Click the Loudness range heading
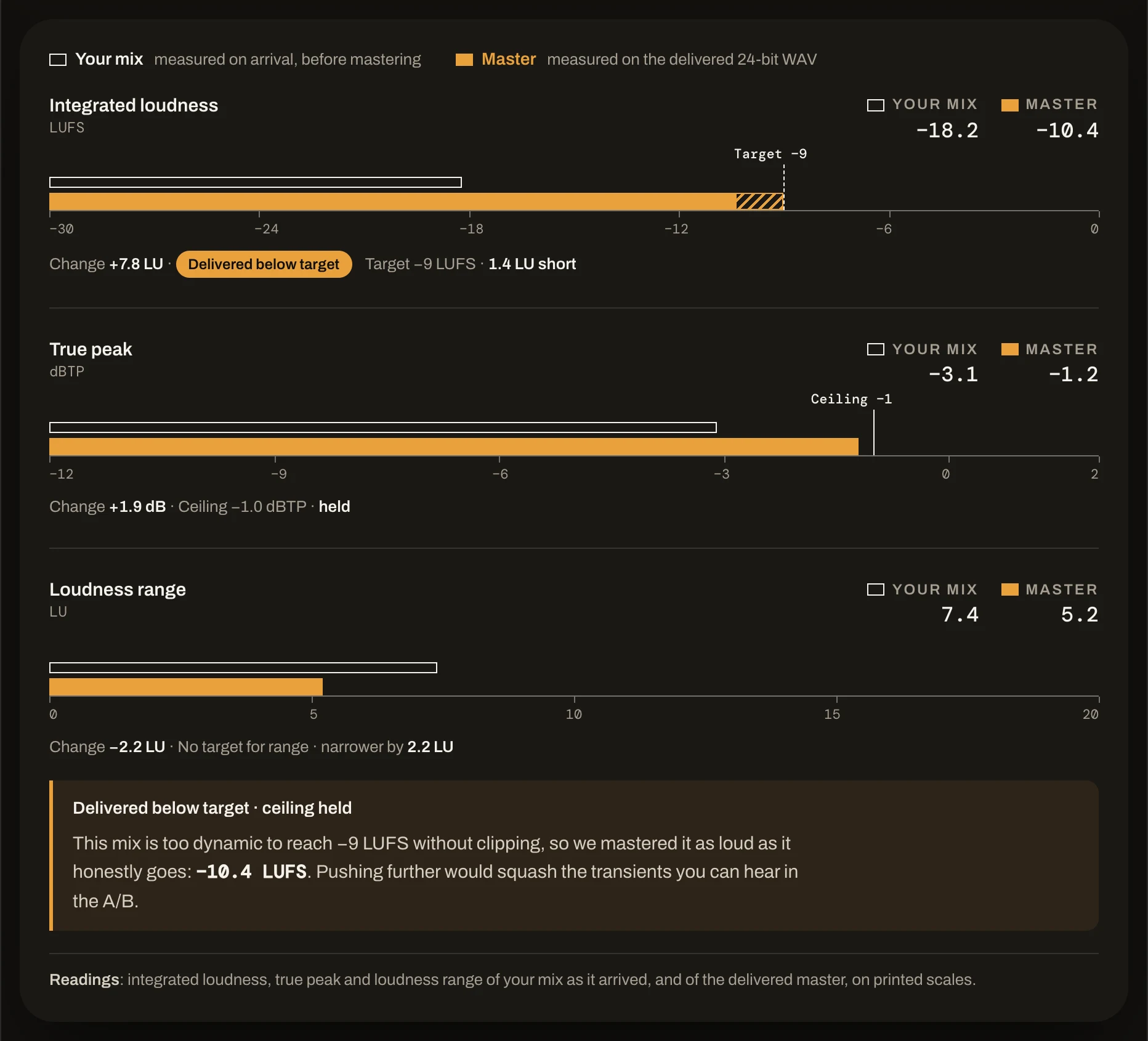The height and width of the screenshot is (1041, 1148). (118, 589)
